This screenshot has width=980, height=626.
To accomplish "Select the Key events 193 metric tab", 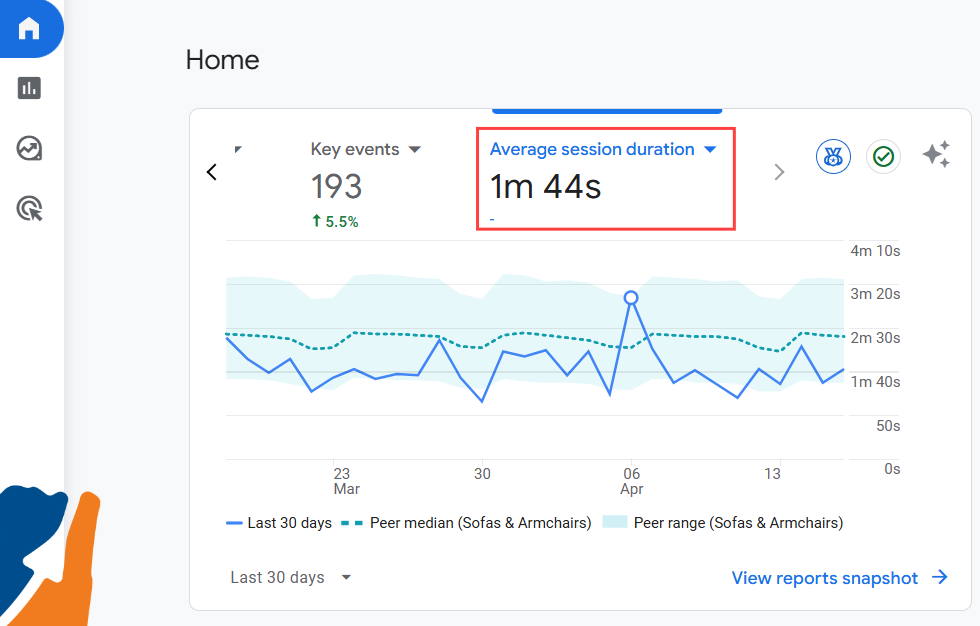I will coord(337,186).
